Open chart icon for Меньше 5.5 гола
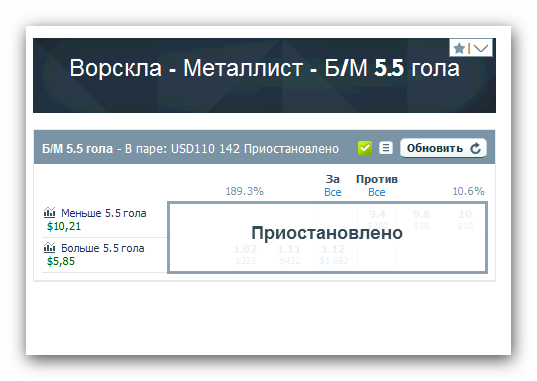 tap(50, 213)
